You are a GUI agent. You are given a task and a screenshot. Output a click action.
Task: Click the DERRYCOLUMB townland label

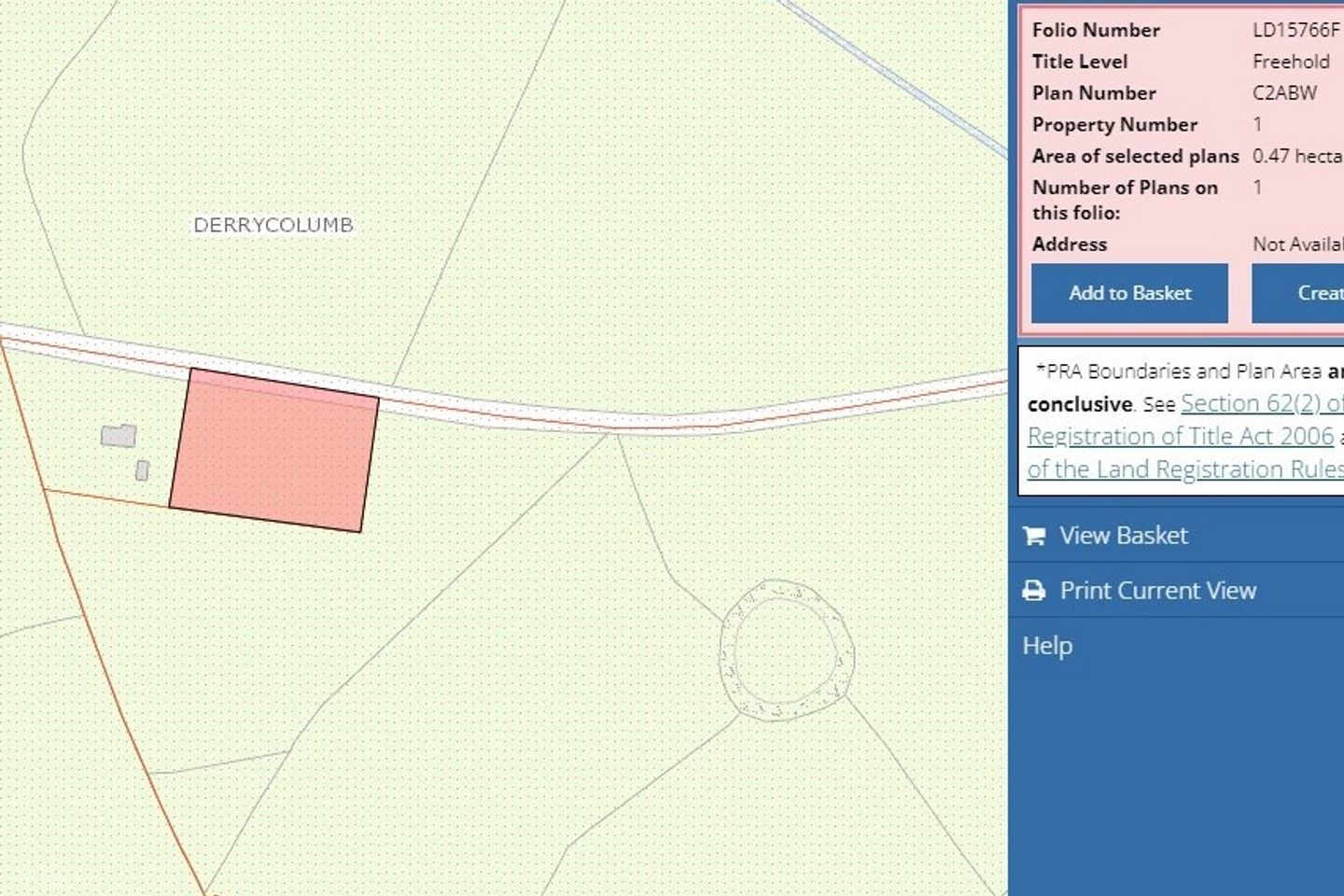coord(273,225)
